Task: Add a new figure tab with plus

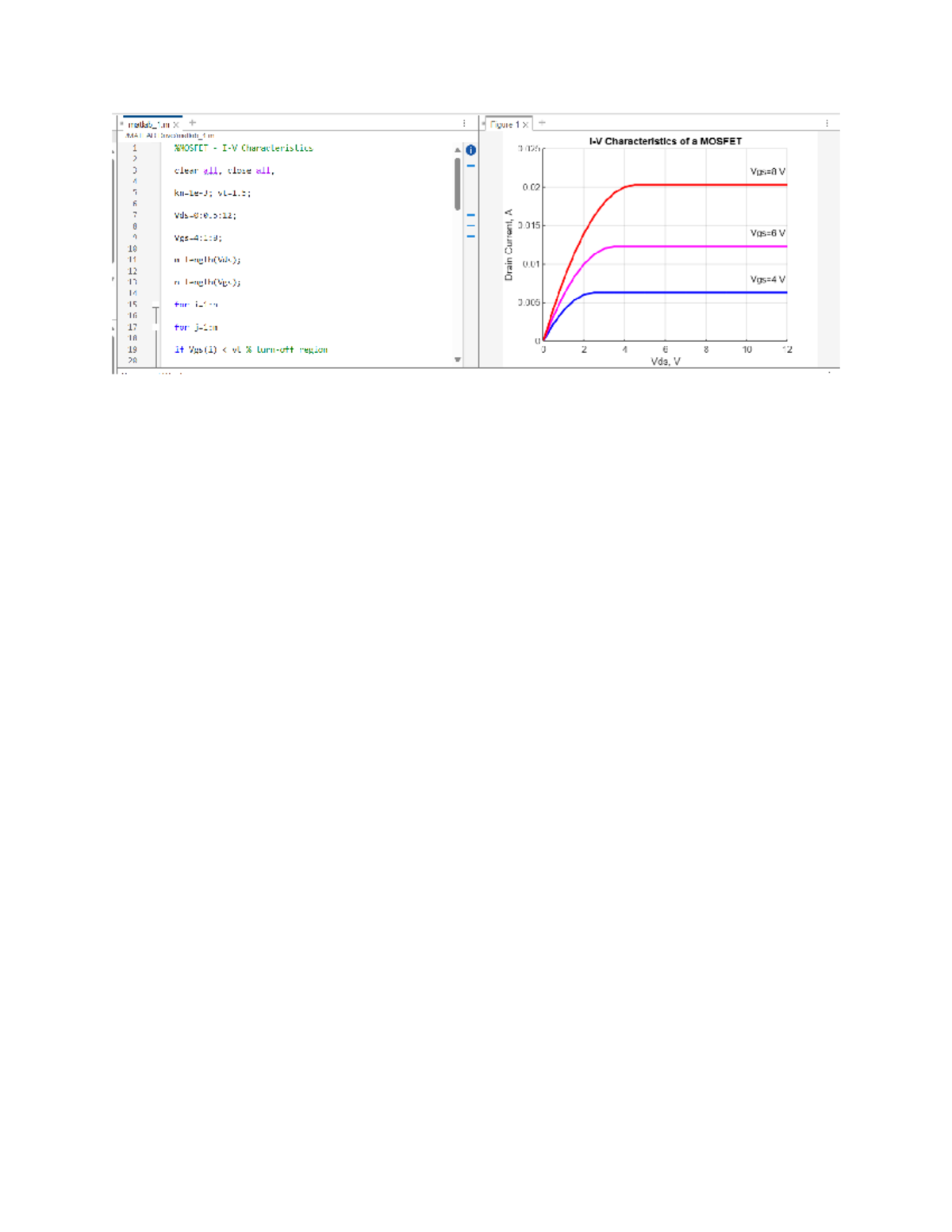Action: [x=542, y=123]
